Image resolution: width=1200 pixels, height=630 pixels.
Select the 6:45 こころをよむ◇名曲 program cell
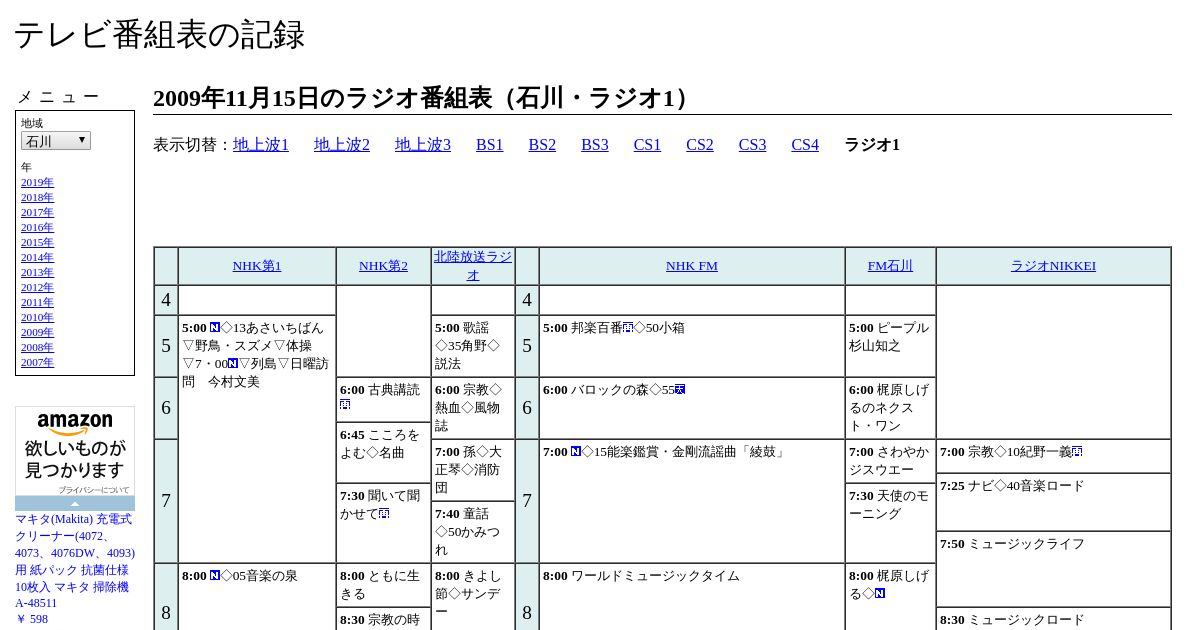click(x=383, y=452)
